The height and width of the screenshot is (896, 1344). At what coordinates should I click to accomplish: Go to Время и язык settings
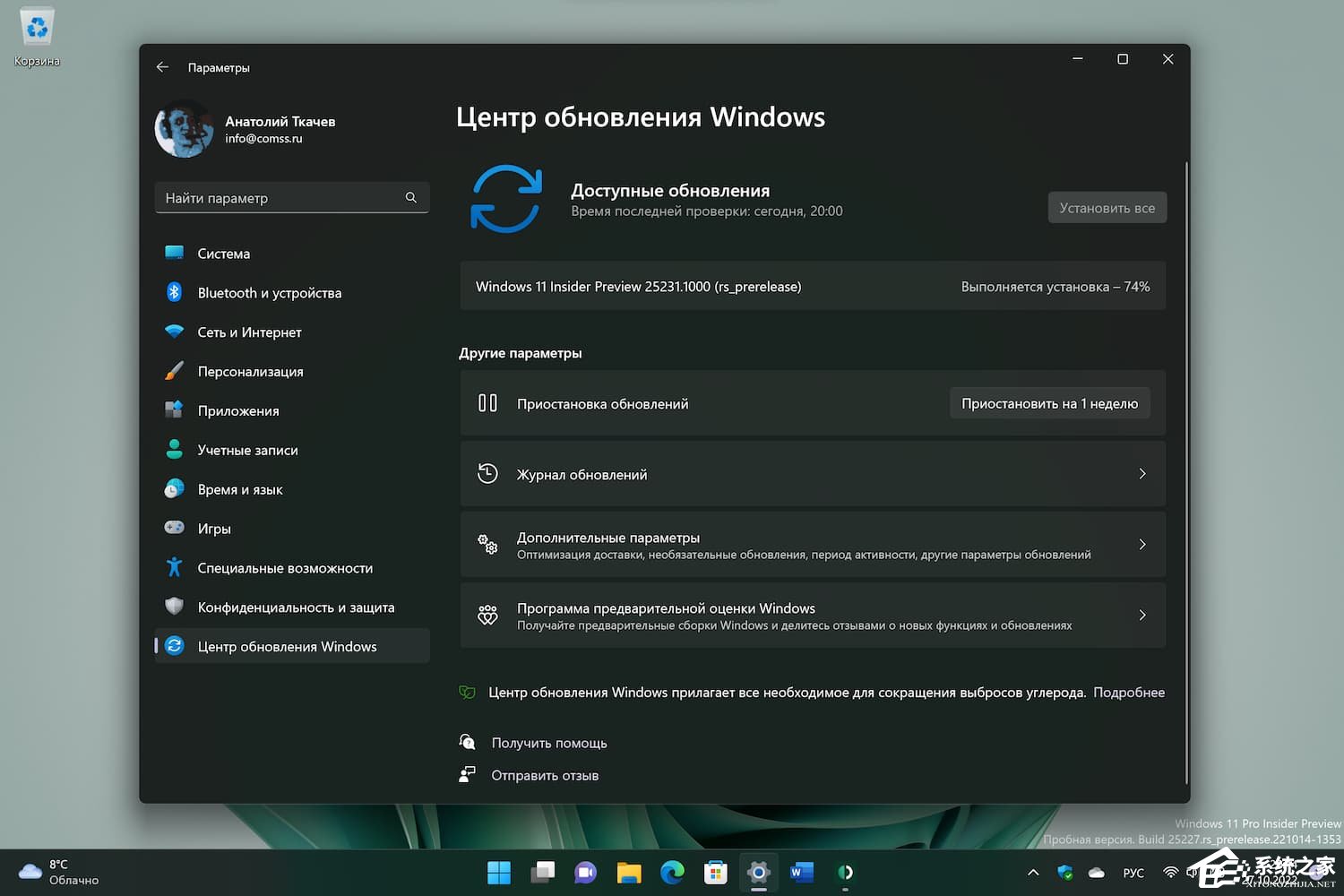[x=240, y=489]
